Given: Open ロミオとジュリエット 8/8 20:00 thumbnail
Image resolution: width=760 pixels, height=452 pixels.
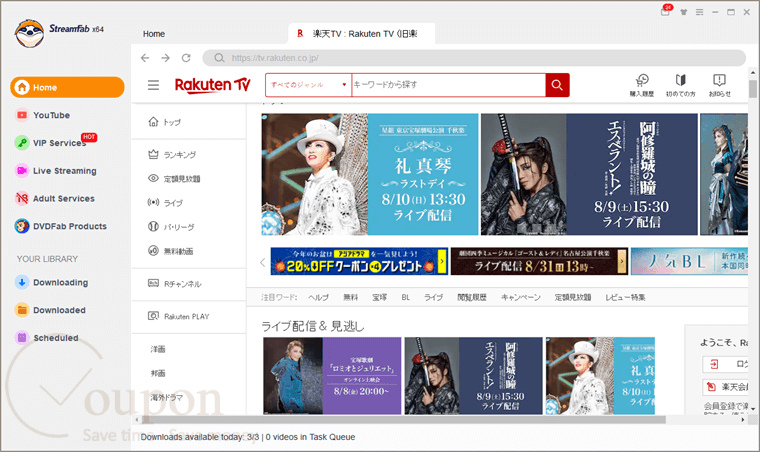Looking at the screenshot, I should pyautogui.click(x=332, y=376).
